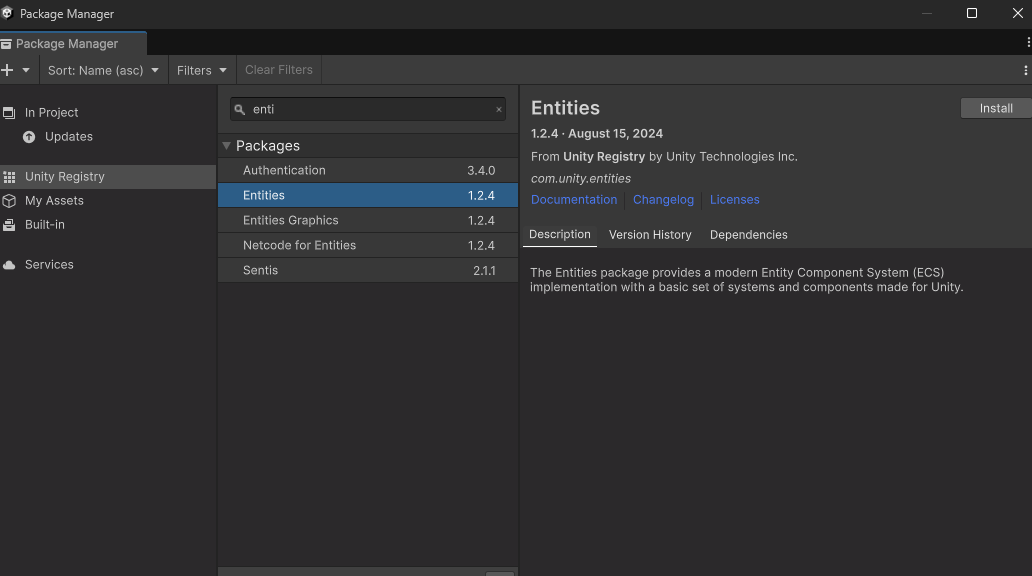Screen dimensions: 1032x576
Task: Select the Netcode for Entities package
Action: (x=368, y=246)
